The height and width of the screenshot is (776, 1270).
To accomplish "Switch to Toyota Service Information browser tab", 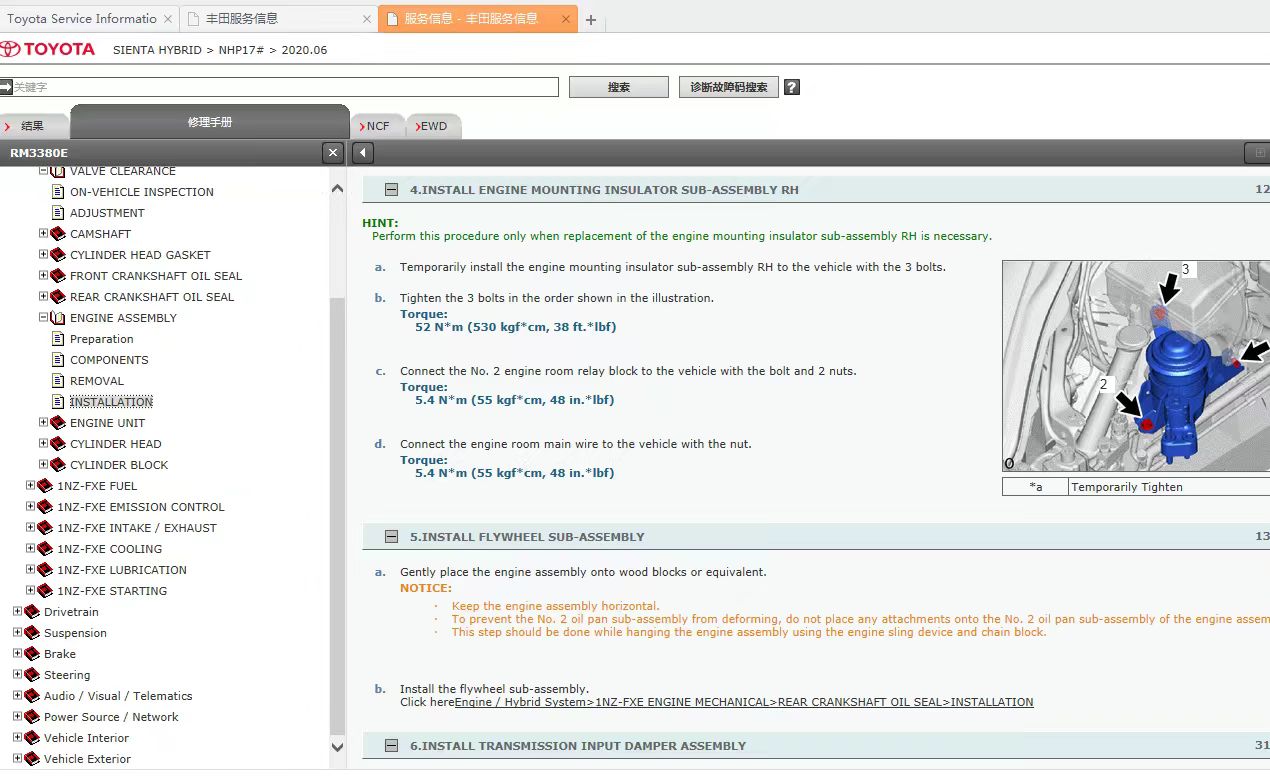I will [x=89, y=19].
